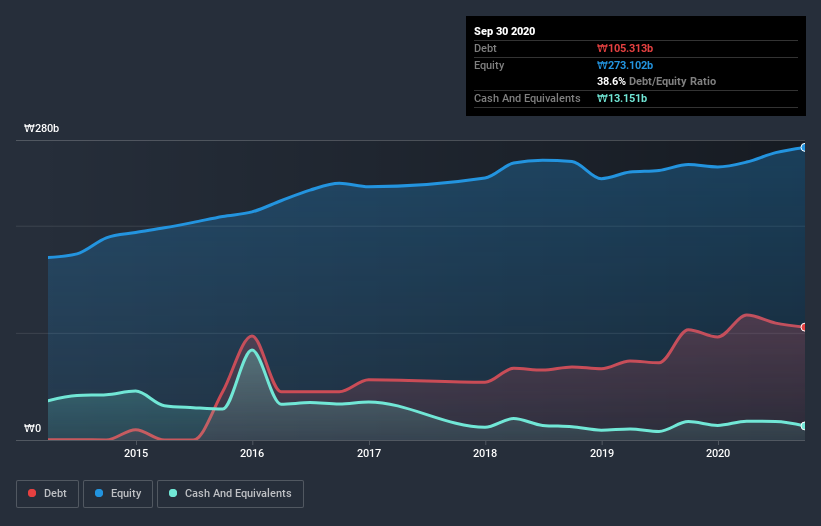Click the 2019 x-axis label
The width and height of the screenshot is (821, 526).
[602, 453]
